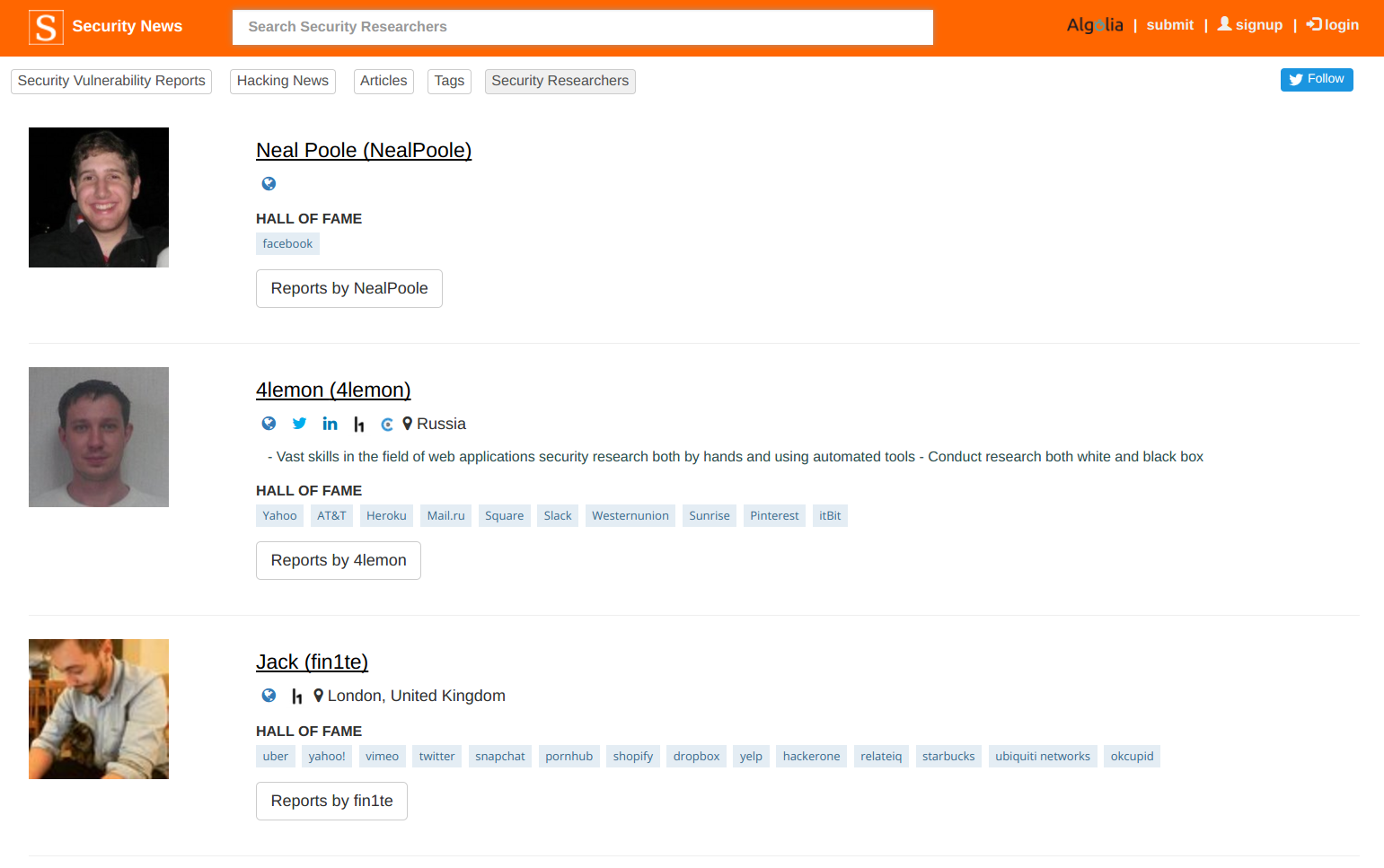Select the relateiq tag
This screenshot has height=868, width=1384.
point(881,757)
